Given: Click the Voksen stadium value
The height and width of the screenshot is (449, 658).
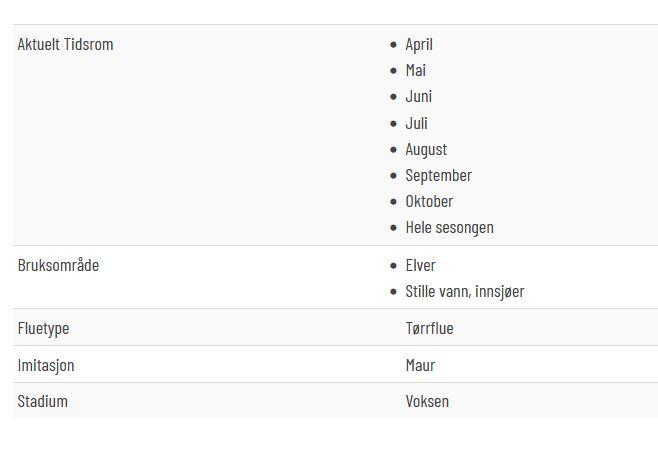Looking at the screenshot, I should click(427, 402).
